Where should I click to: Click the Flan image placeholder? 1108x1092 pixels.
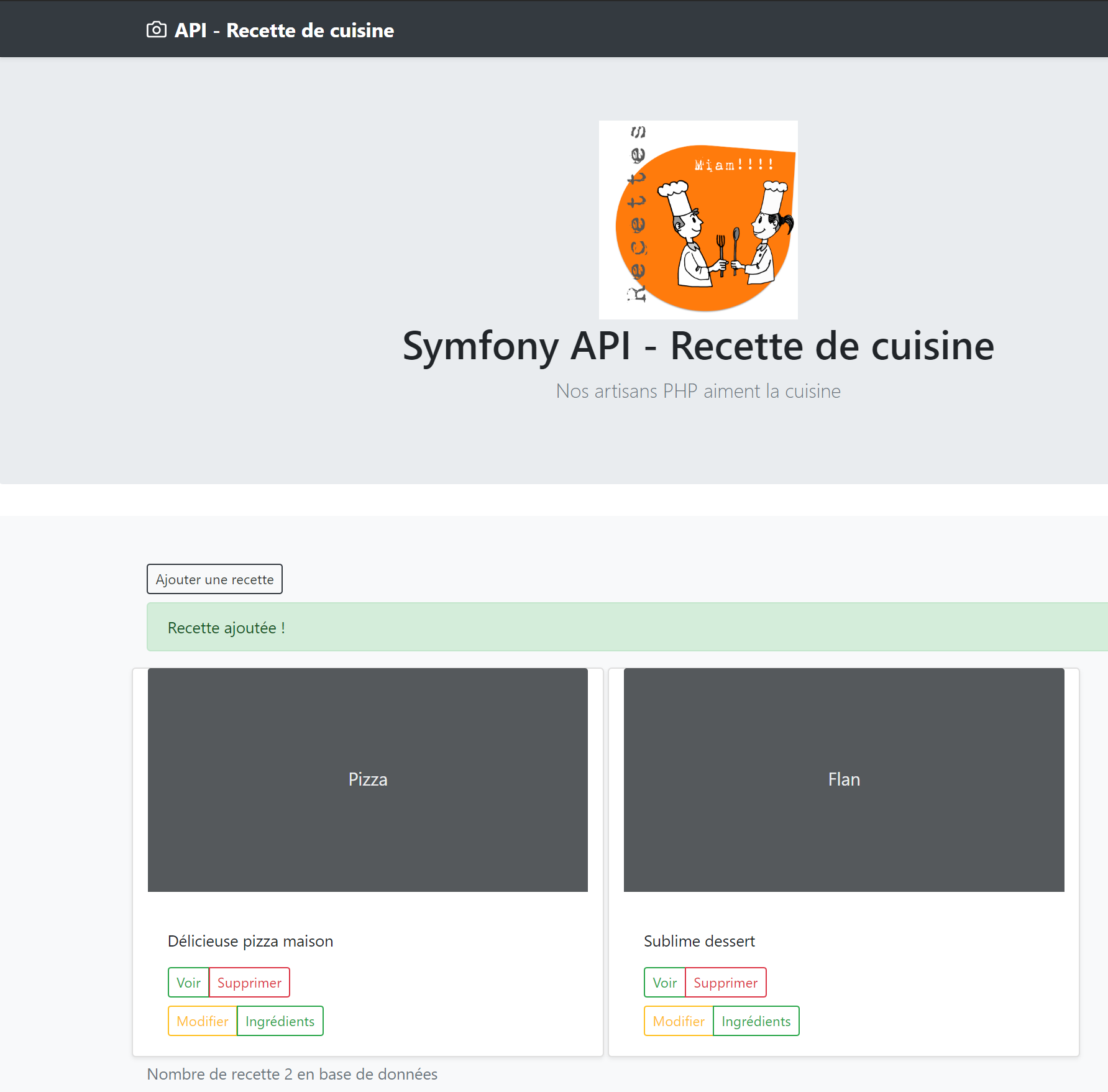tap(843, 779)
